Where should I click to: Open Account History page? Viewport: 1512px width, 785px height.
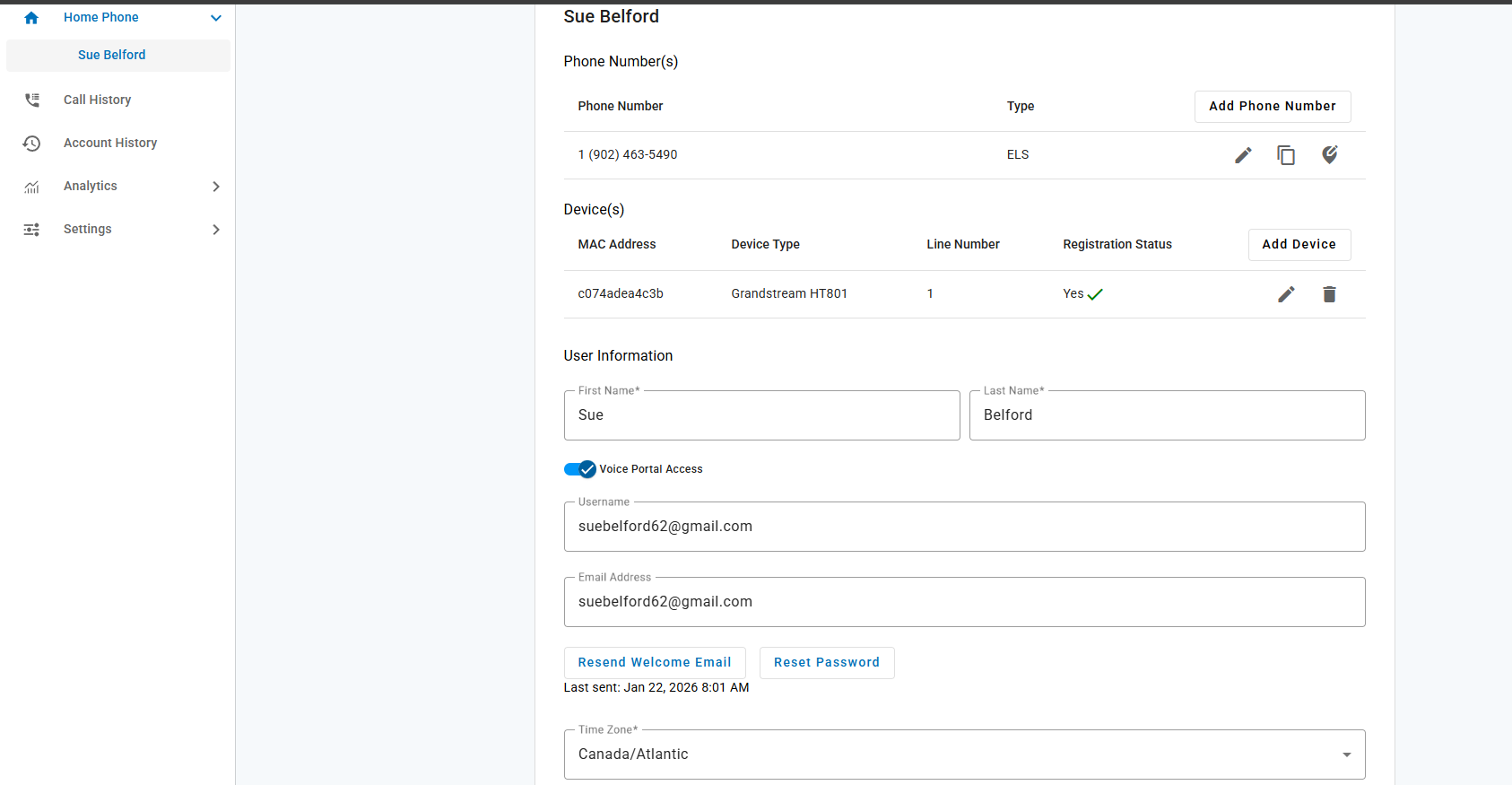(x=110, y=143)
